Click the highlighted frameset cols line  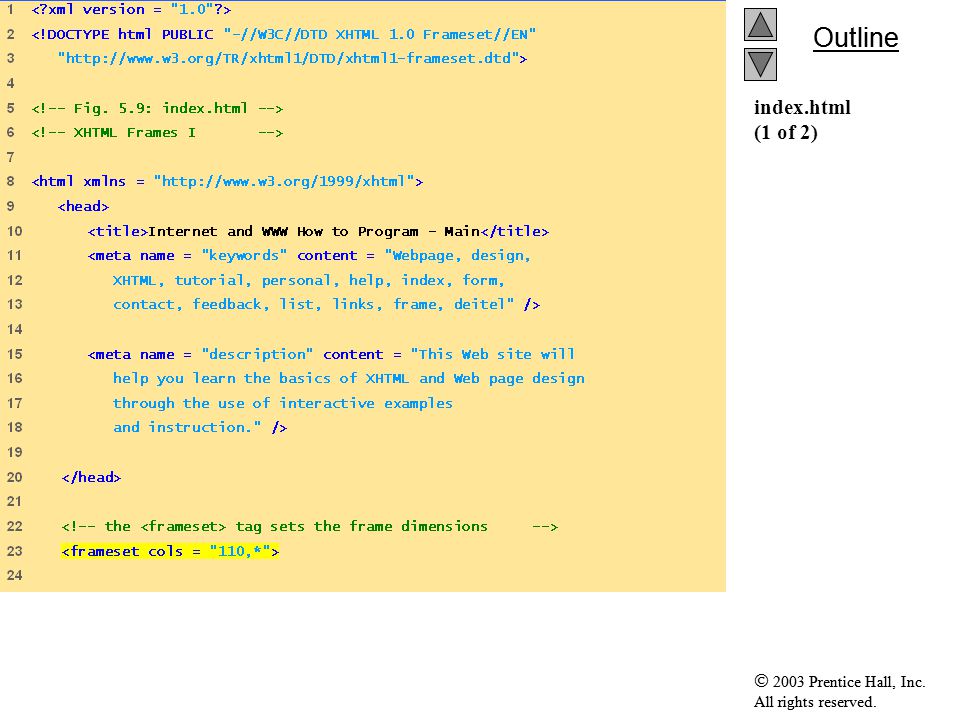tap(170, 551)
